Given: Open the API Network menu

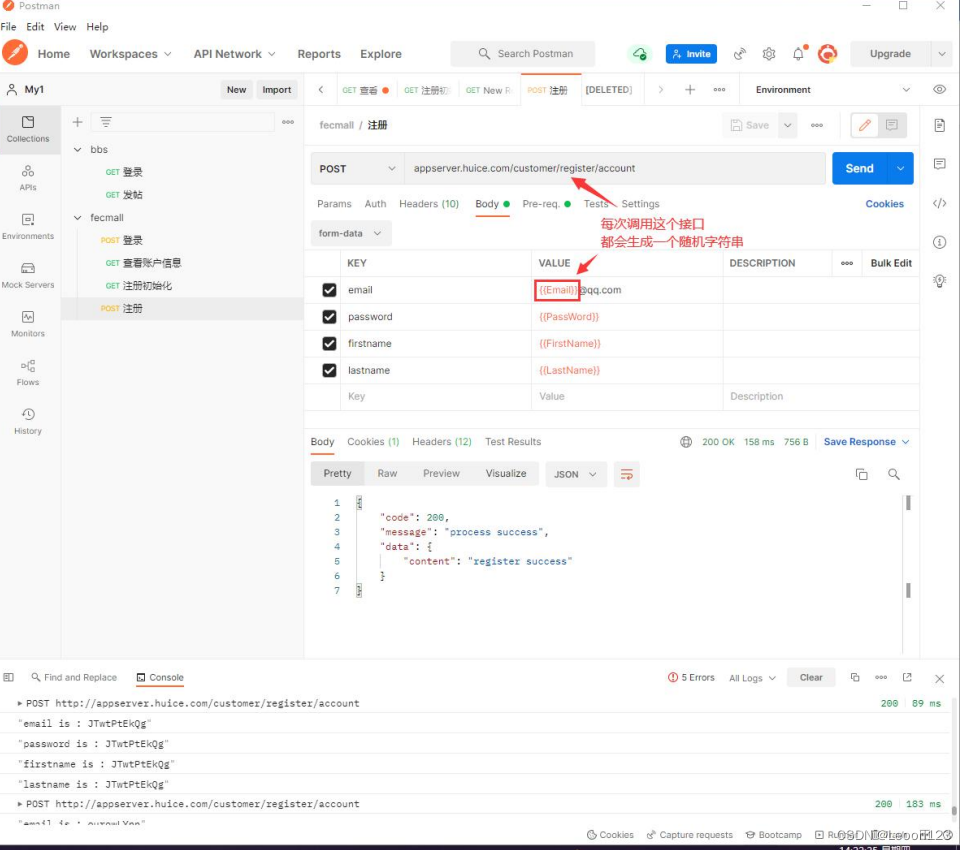Looking at the screenshot, I should pos(234,54).
